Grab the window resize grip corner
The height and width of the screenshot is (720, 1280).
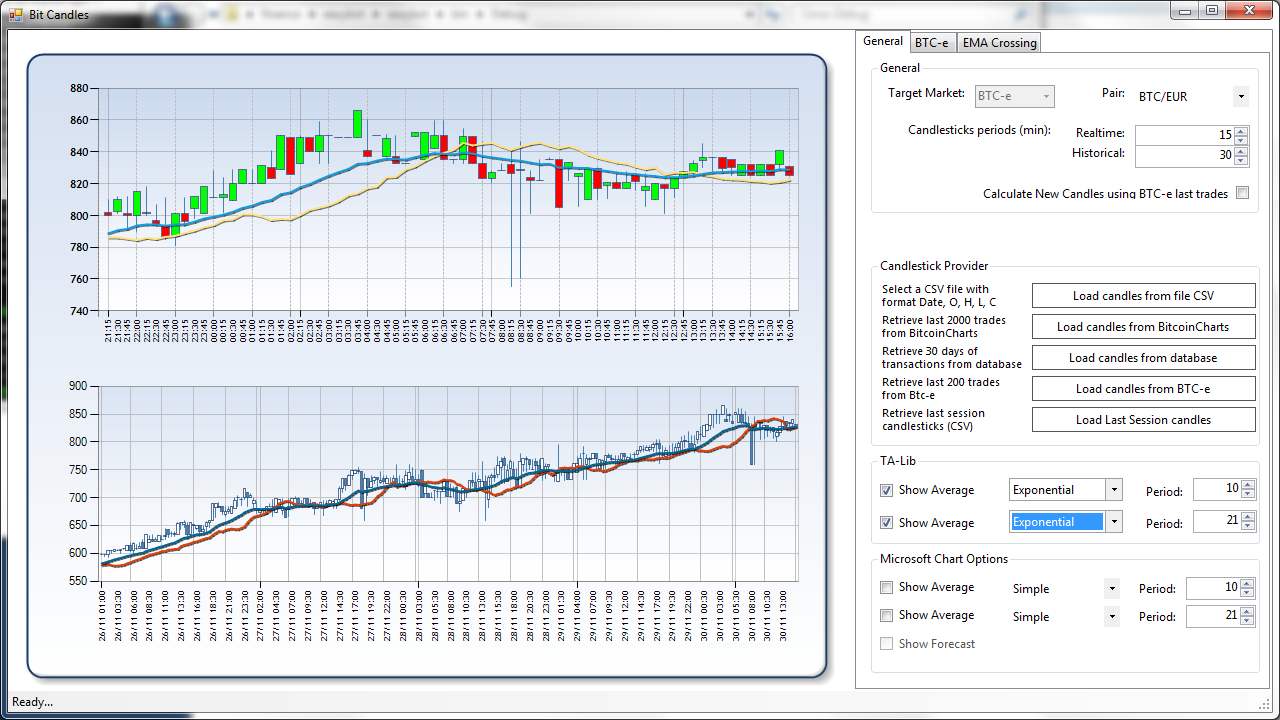pos(1265,703)
